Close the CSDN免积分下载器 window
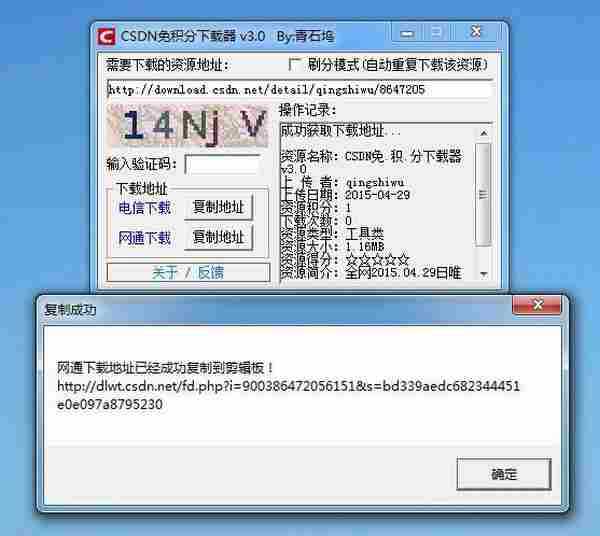Viewport: 600px width, 536px height. tap(476, 33)
